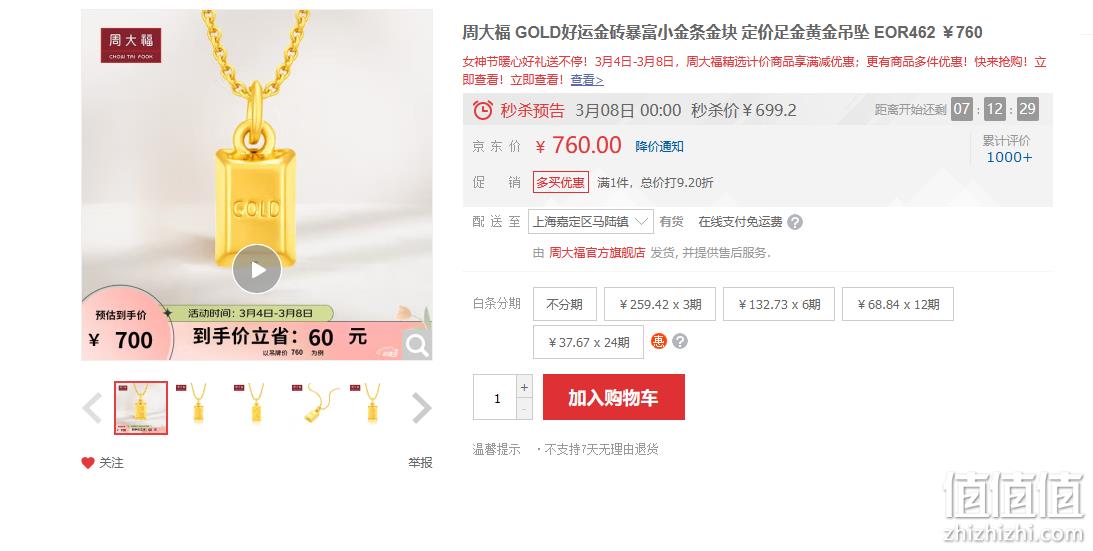Open the 降价通知 price alert link
The height and width of the screenshot is (551, 1093).
pyautogui.click(x=659, y=146)
